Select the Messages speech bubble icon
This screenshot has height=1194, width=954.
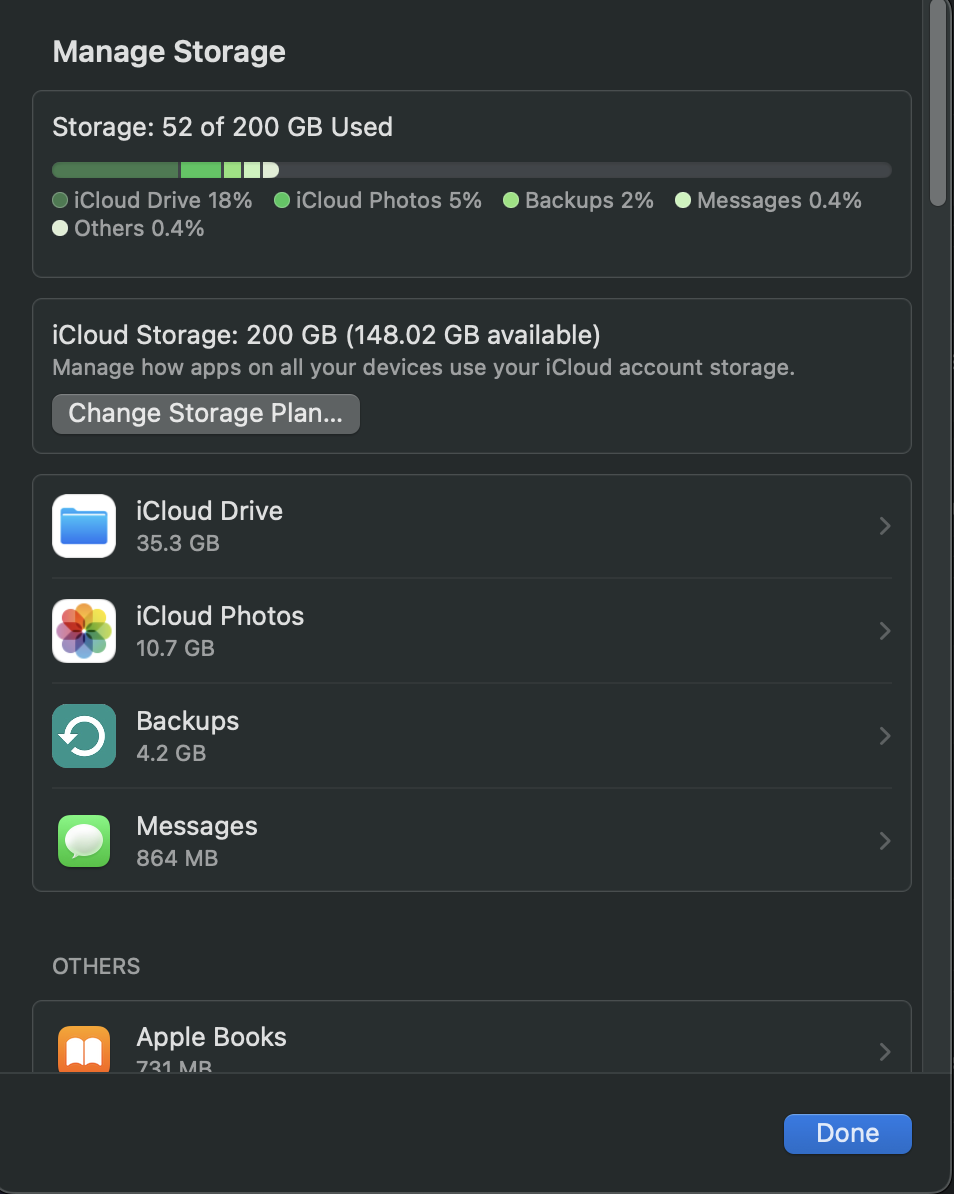click(83, 840)
